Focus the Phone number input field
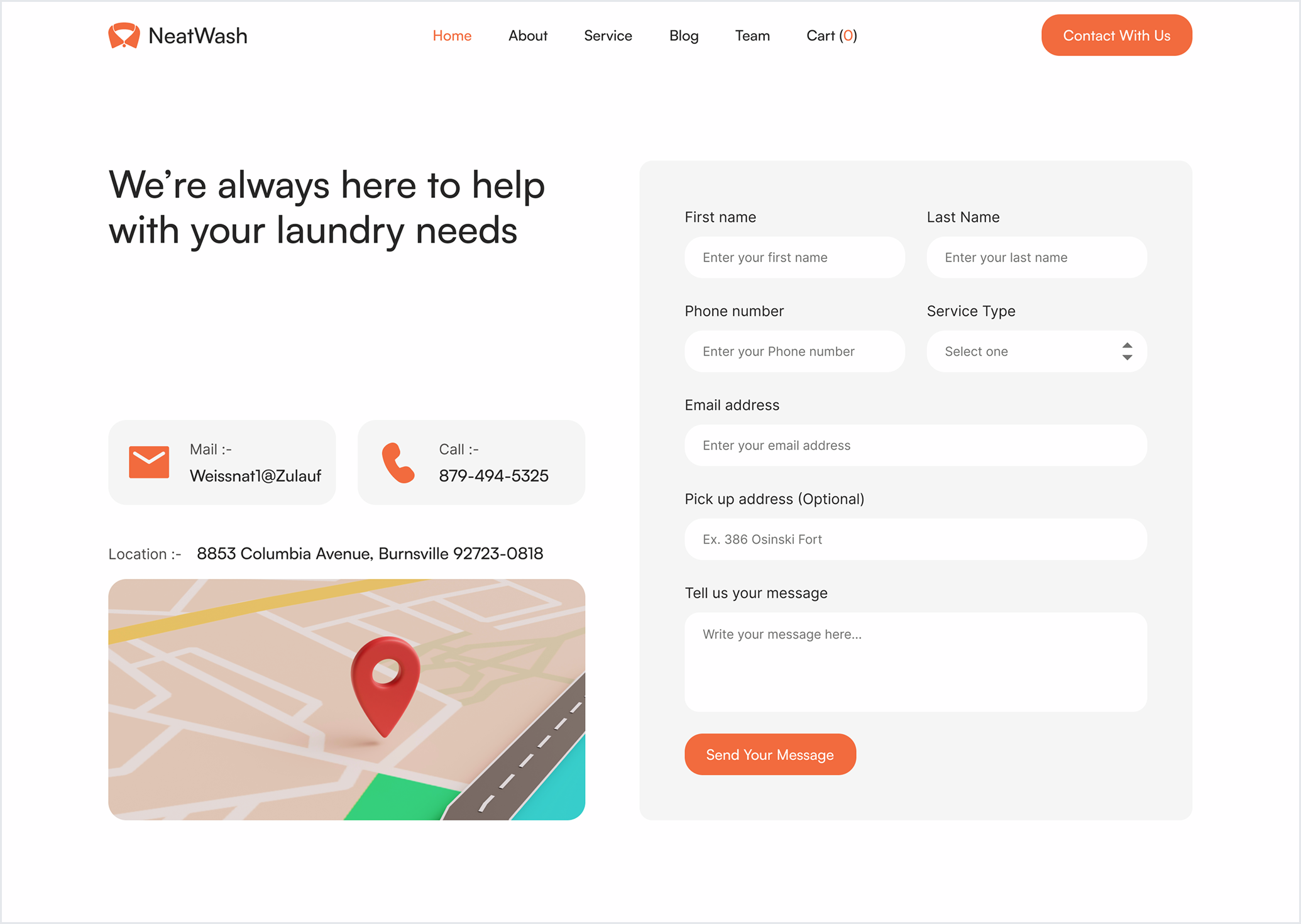Viewport: 1301px width, 924px height. (x=794, y=351)
